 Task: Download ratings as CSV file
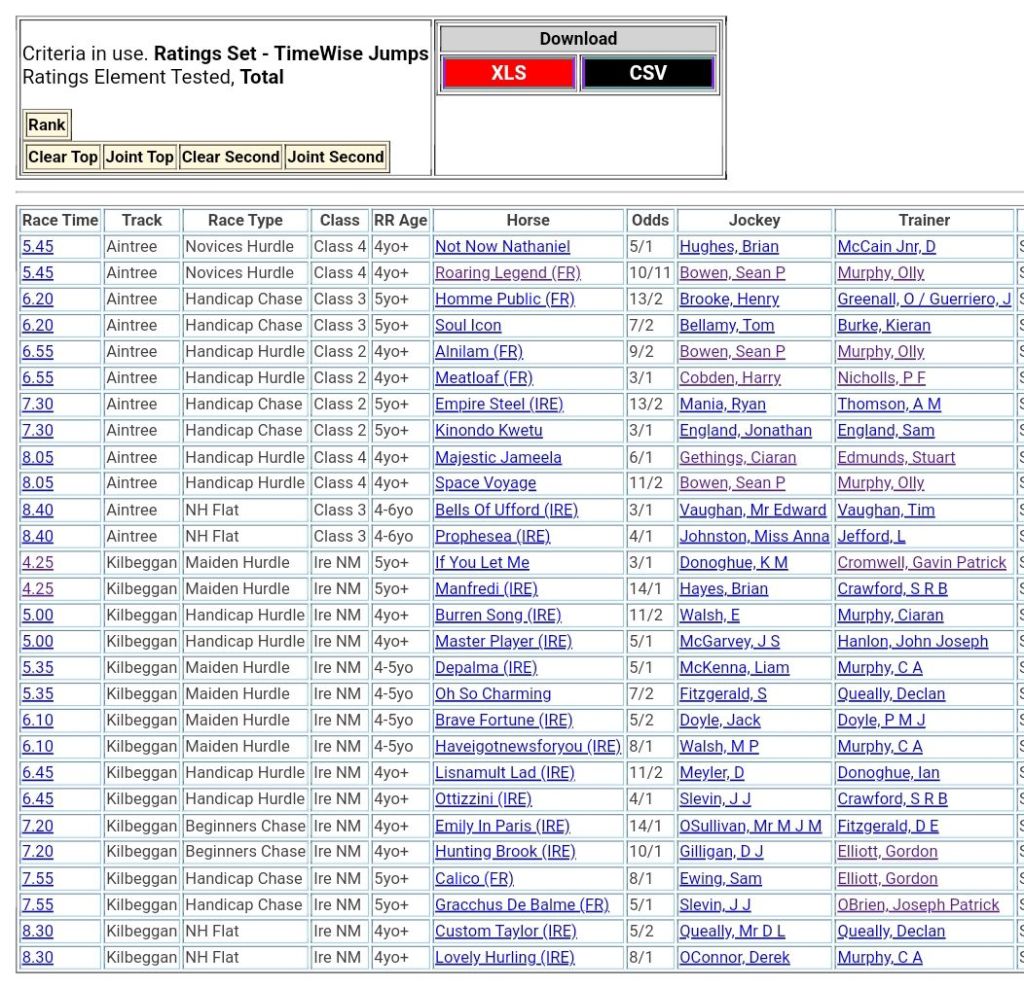647,73
